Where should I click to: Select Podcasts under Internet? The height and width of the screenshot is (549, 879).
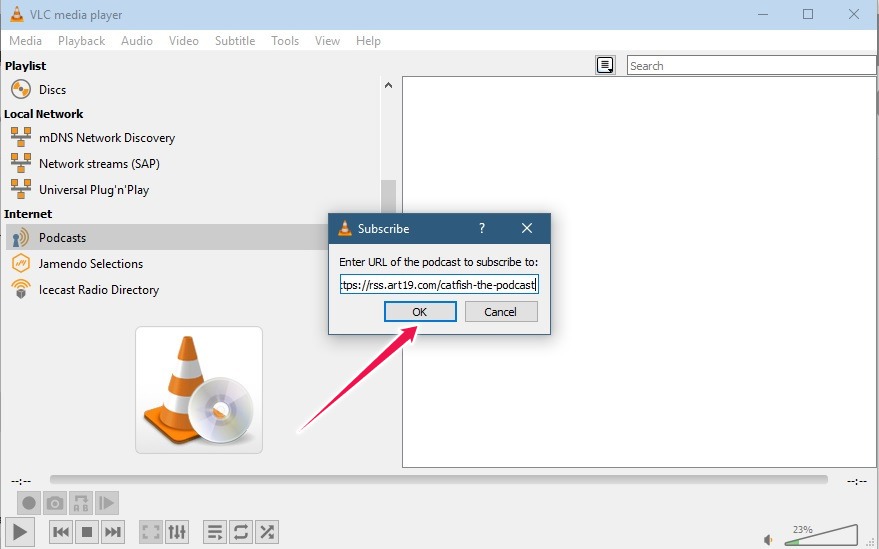click(167, 237)
